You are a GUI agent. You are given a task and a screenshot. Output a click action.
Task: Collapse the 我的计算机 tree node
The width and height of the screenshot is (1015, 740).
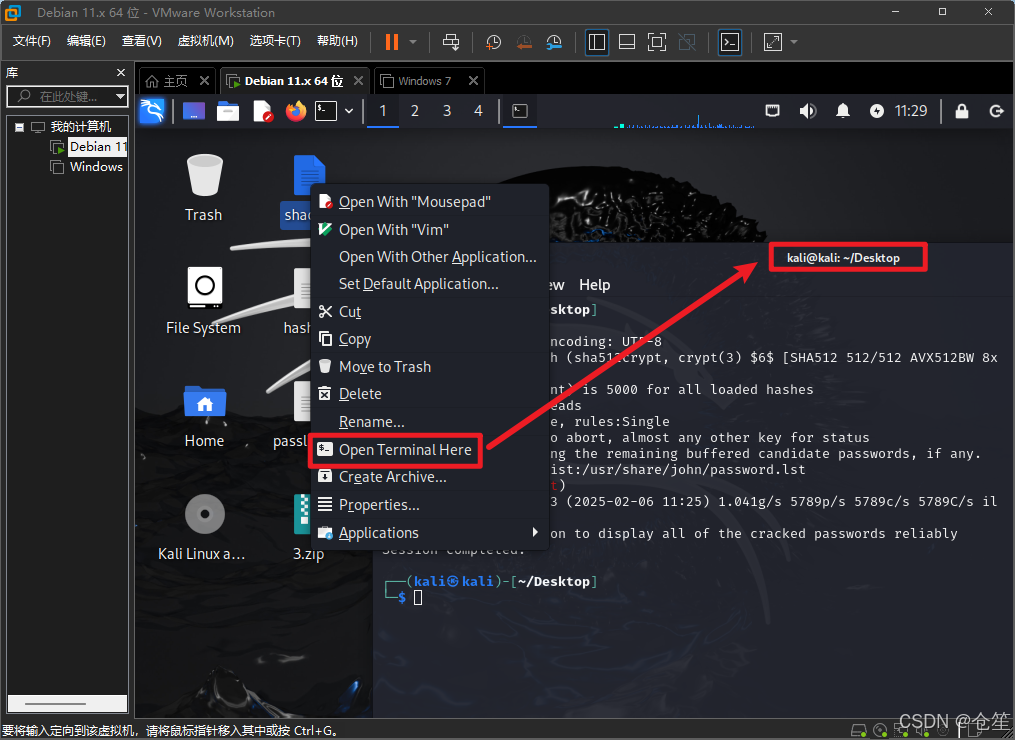pyautogui.click(x=19, y=127)
